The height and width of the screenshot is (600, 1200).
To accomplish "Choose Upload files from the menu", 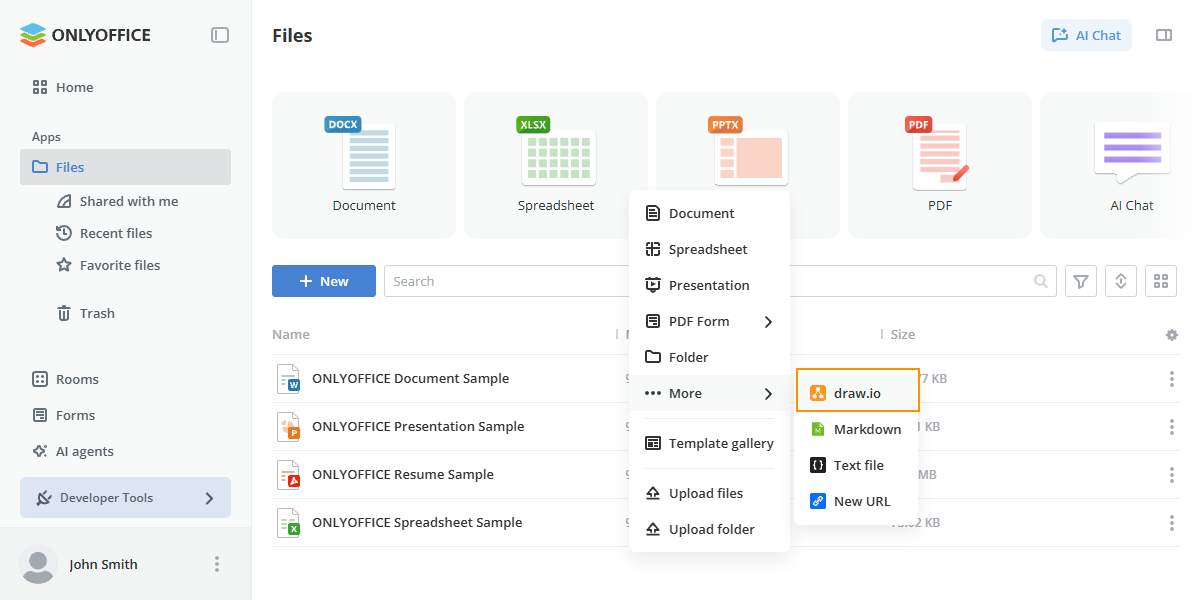I will pyautogui.click(x=709, y=493).
